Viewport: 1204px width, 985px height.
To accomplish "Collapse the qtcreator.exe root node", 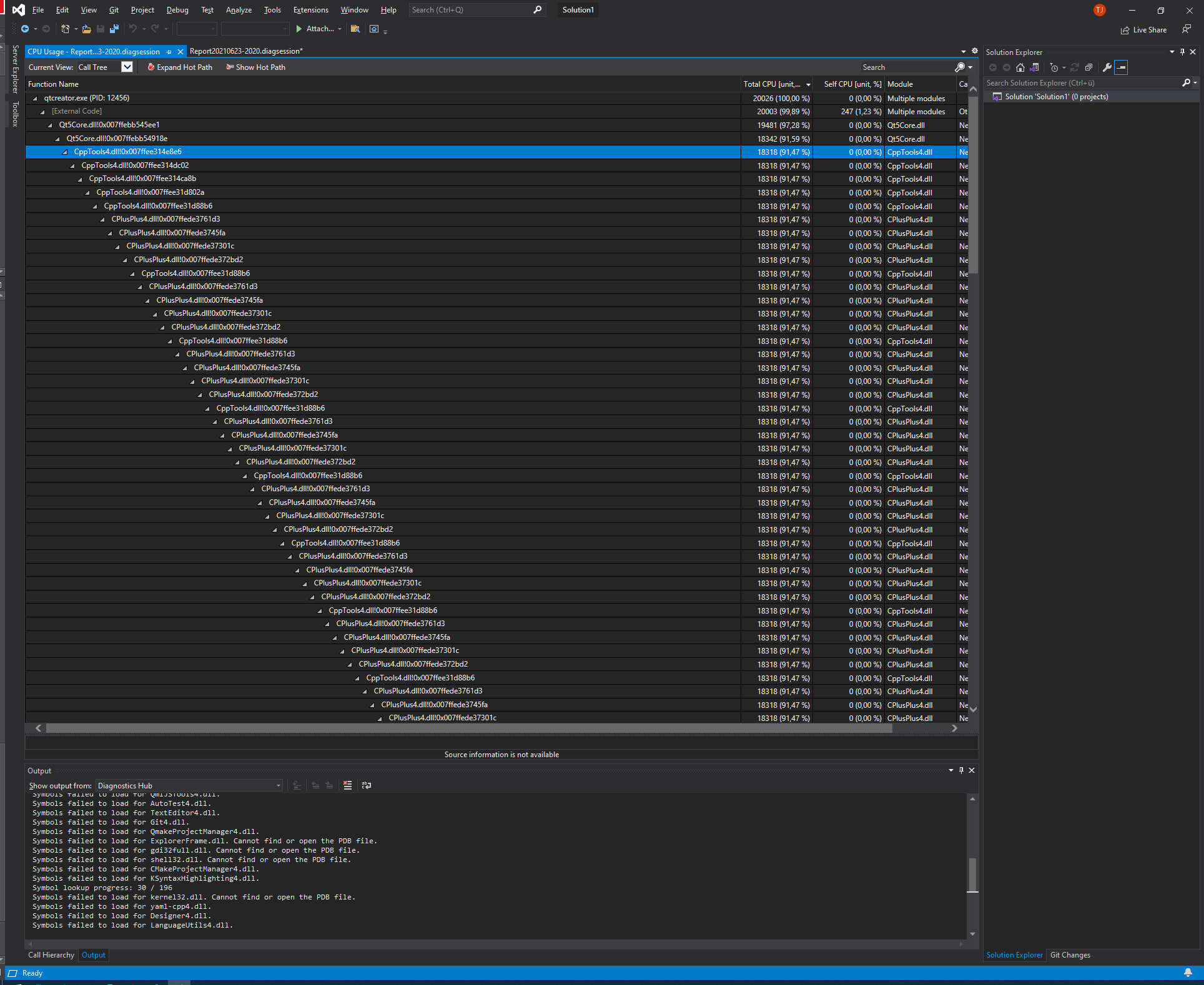I will (x=35, y=98).
